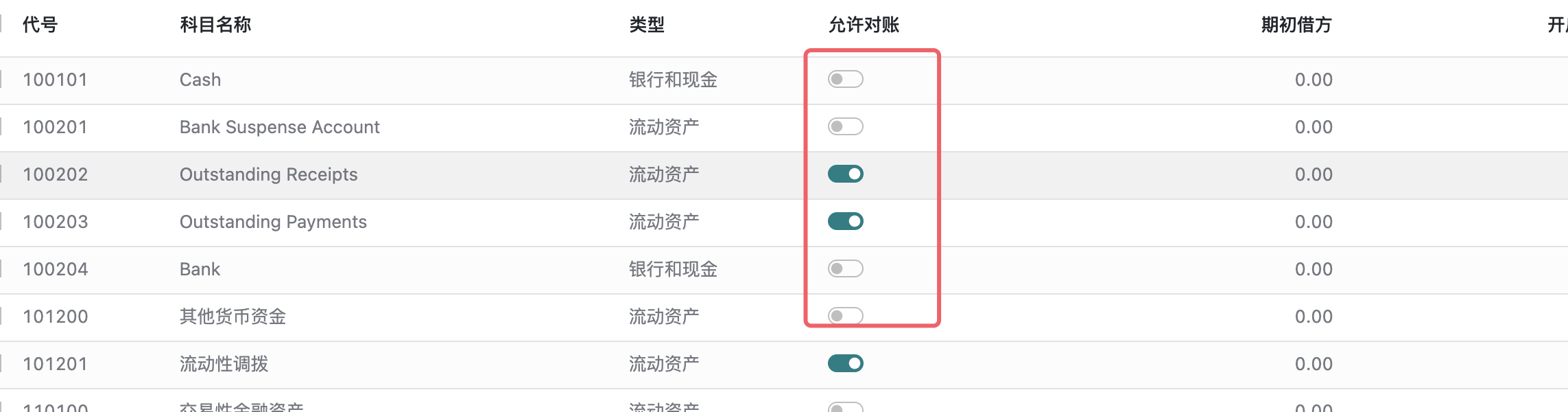Click the 允许对账 column header
The image size is (1568, 412).
[x=864, y=25]
